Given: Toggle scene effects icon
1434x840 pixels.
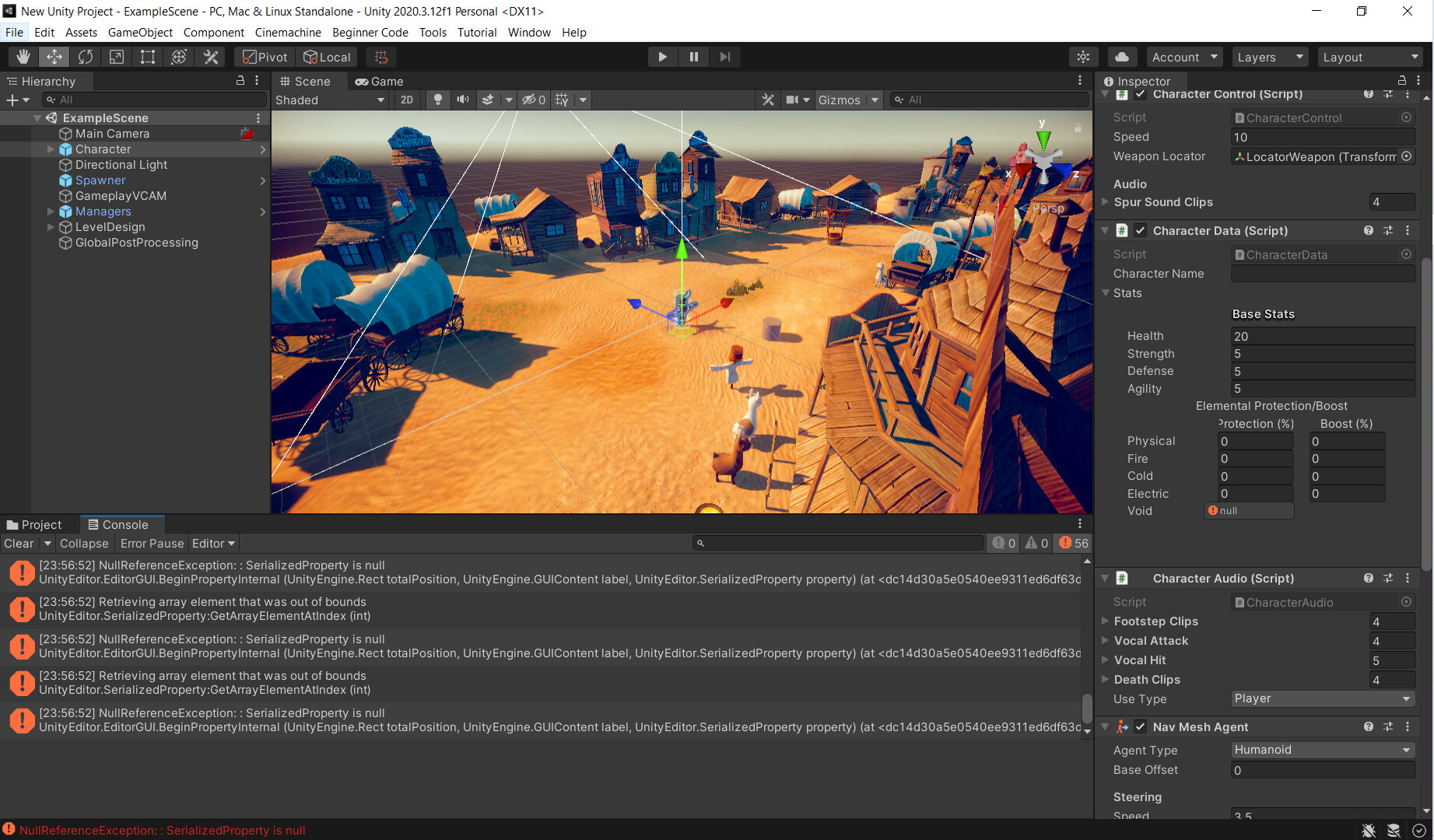Looking at the screenshot, I should click(x=488, y=100).
